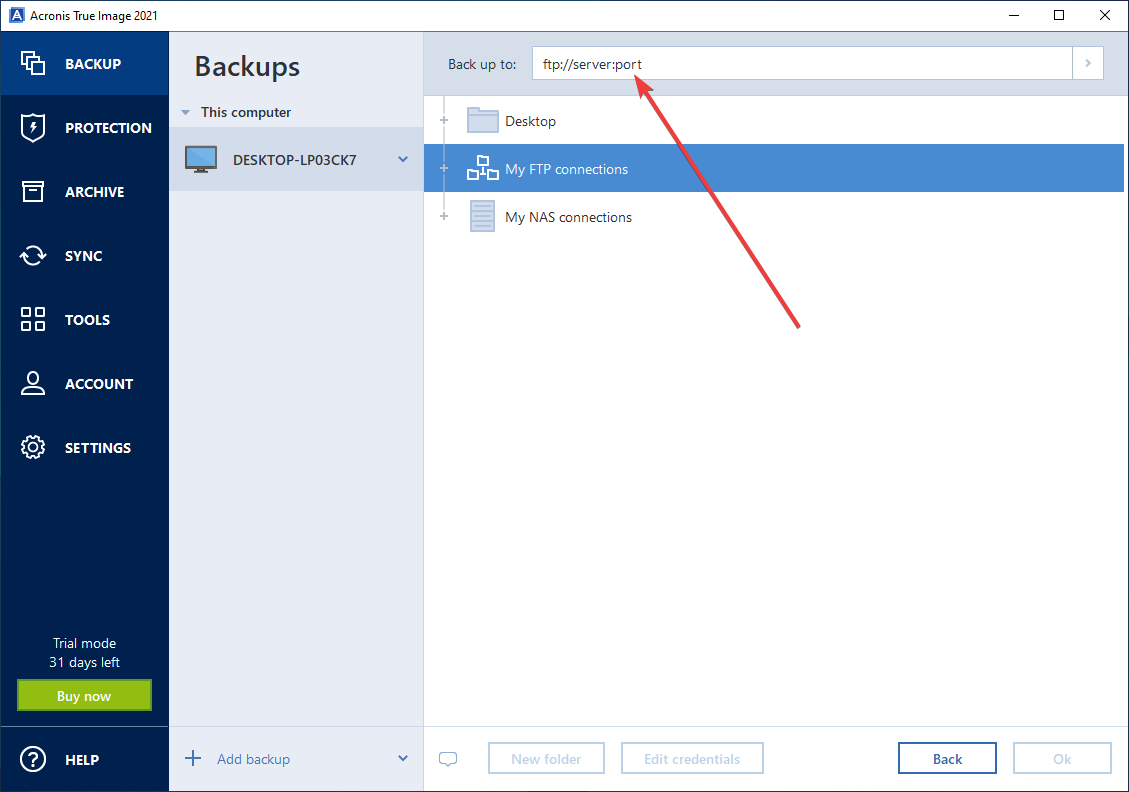The image size is (1129, 792).
Task: Click the ftp://server:port address field
Action: 800,64
